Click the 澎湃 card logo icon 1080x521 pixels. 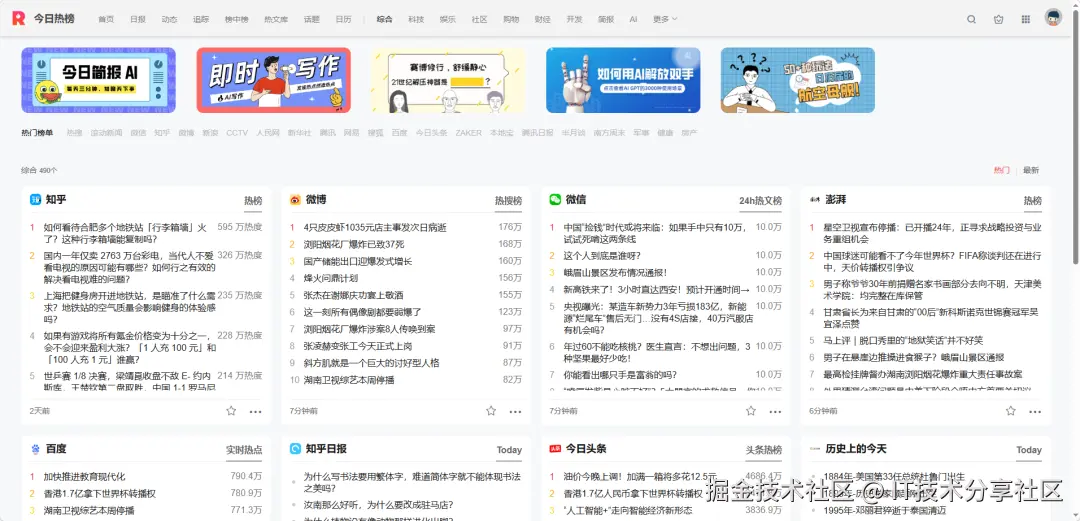coord(815,200)
